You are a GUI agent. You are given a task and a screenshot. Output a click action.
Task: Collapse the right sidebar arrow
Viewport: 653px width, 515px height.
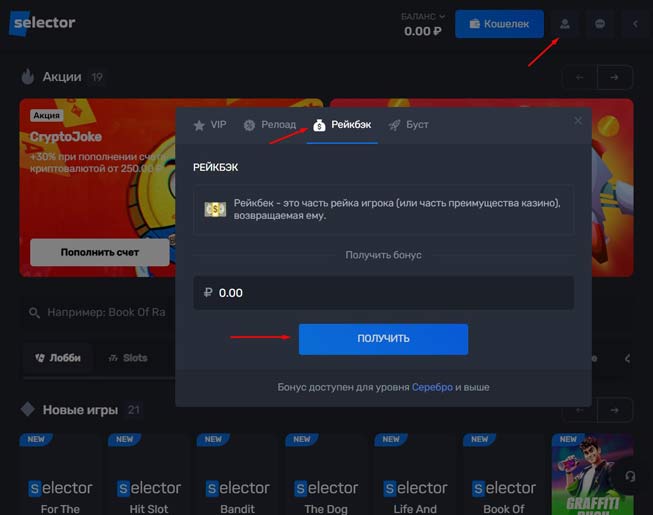[635, 24]
